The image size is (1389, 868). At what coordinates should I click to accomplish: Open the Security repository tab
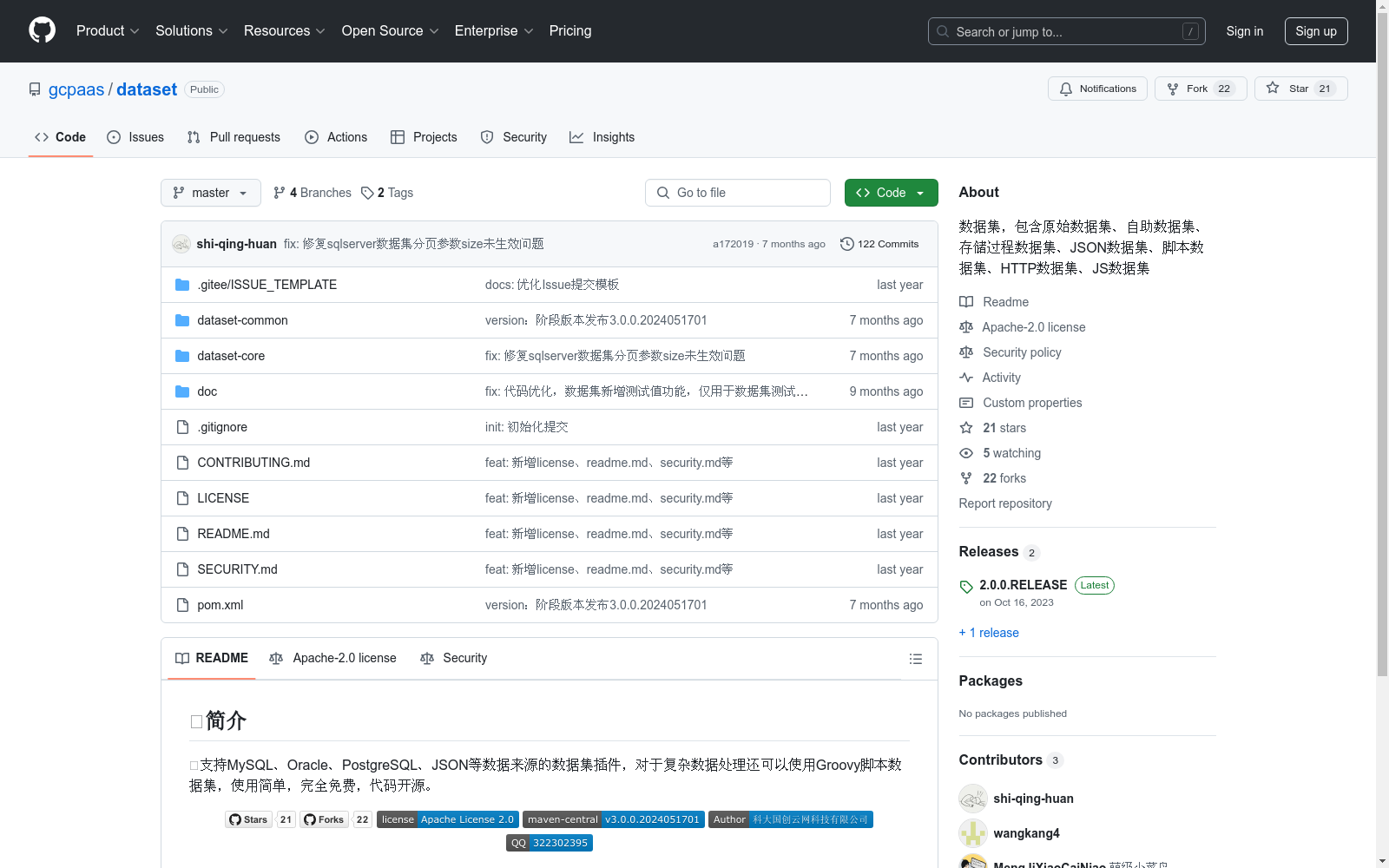click(514, 137)
